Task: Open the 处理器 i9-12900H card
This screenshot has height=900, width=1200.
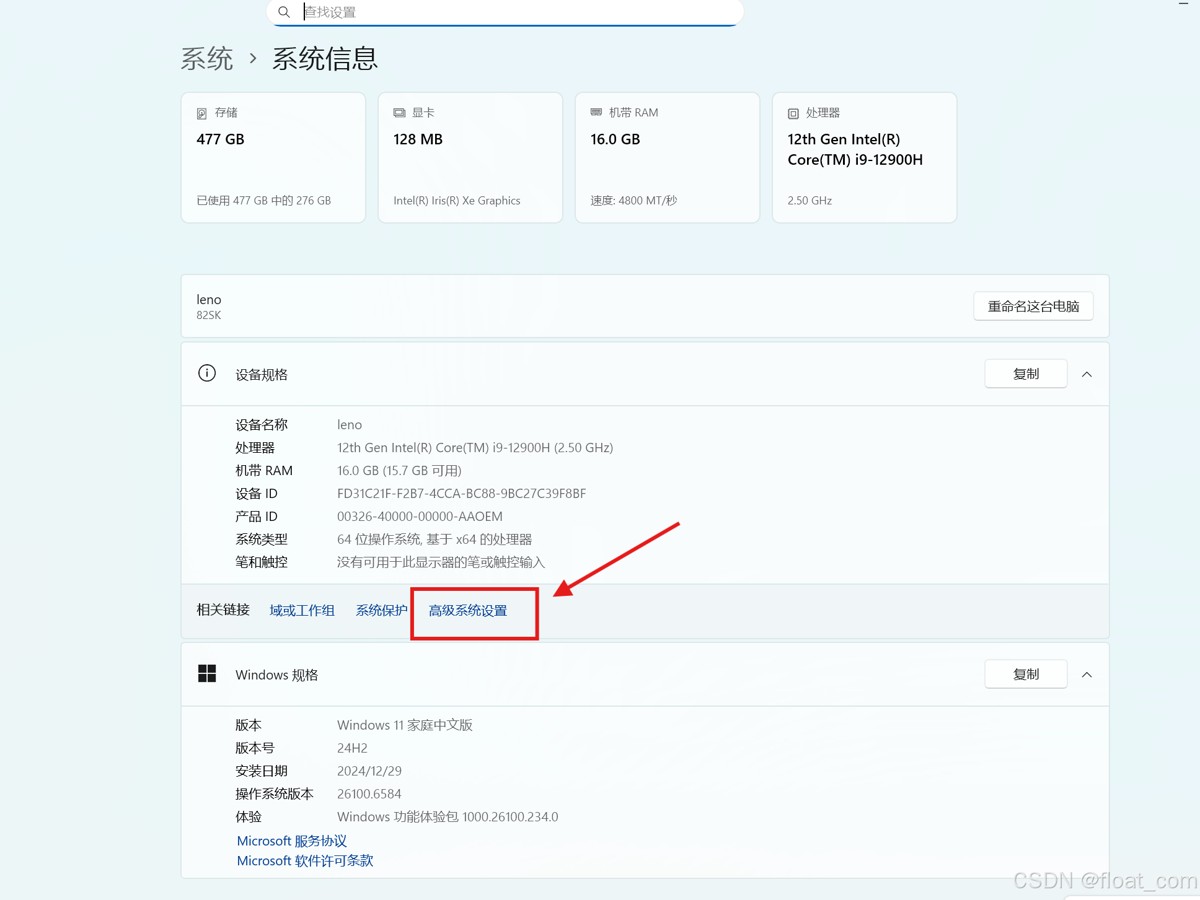Action: pos(864,157)
